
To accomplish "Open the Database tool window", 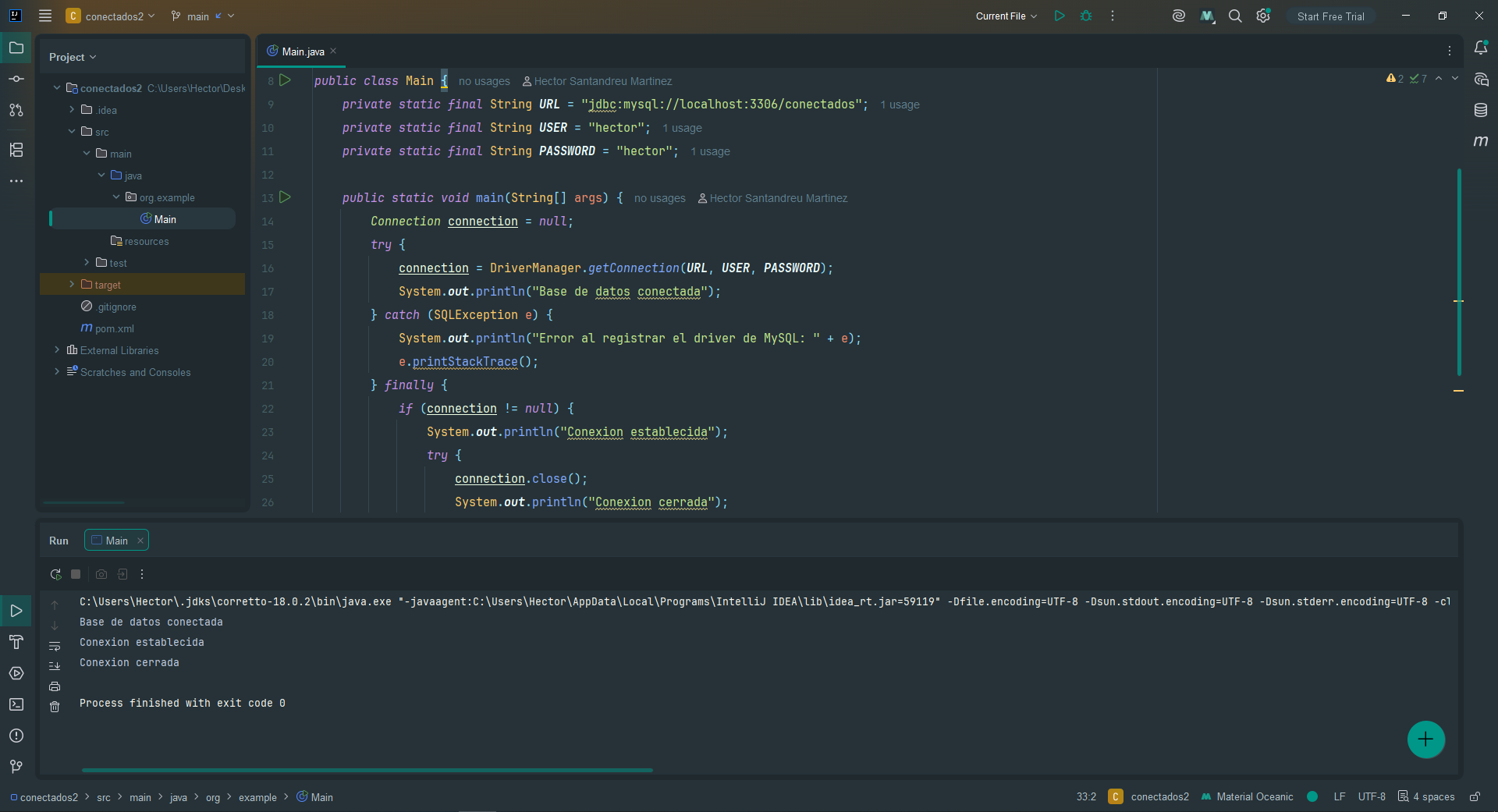I will [1481, 111].
